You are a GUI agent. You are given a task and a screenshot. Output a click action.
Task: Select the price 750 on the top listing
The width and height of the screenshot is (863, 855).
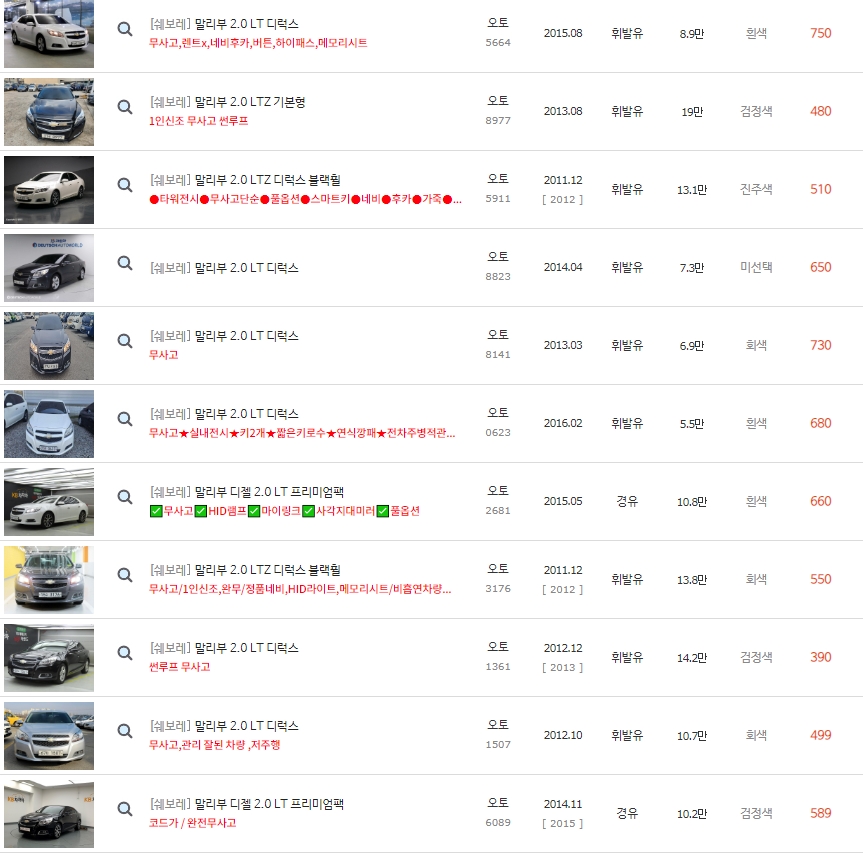pyautogui.click(x=820, y=33)
